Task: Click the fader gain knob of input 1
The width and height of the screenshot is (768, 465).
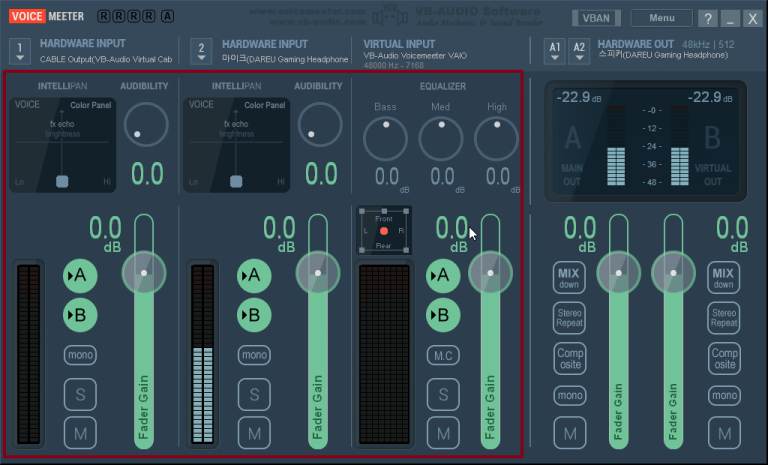Action: (x=144, y=273)
